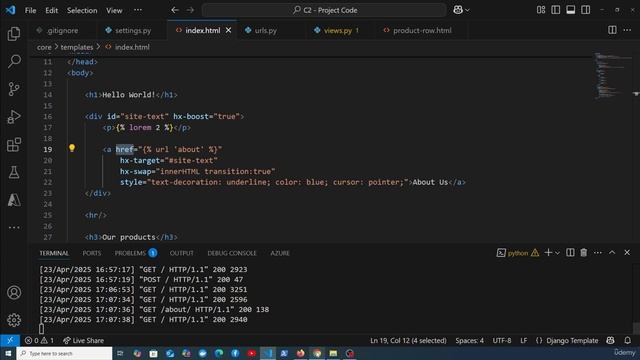Open Copilot dropdown chevron in title bar
Screen dimensions: 640x360
point(467,11)
